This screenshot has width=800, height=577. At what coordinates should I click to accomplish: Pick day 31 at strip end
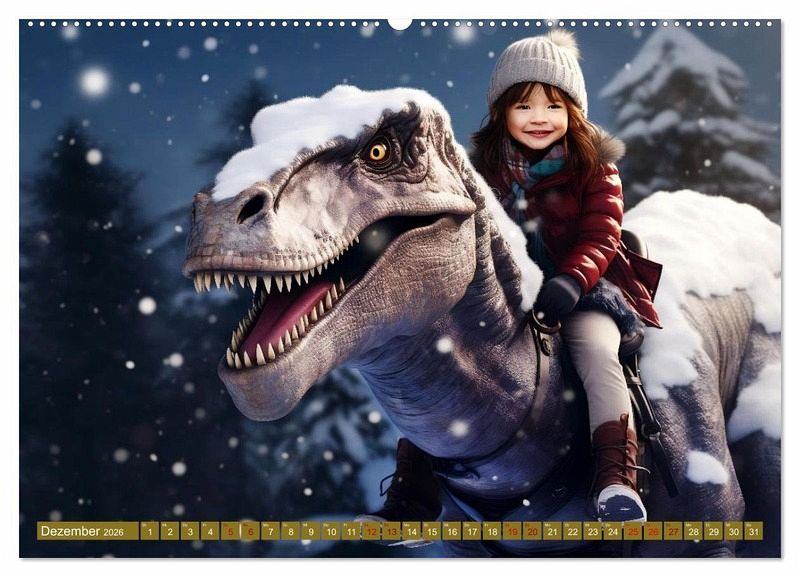click(753, 531)
